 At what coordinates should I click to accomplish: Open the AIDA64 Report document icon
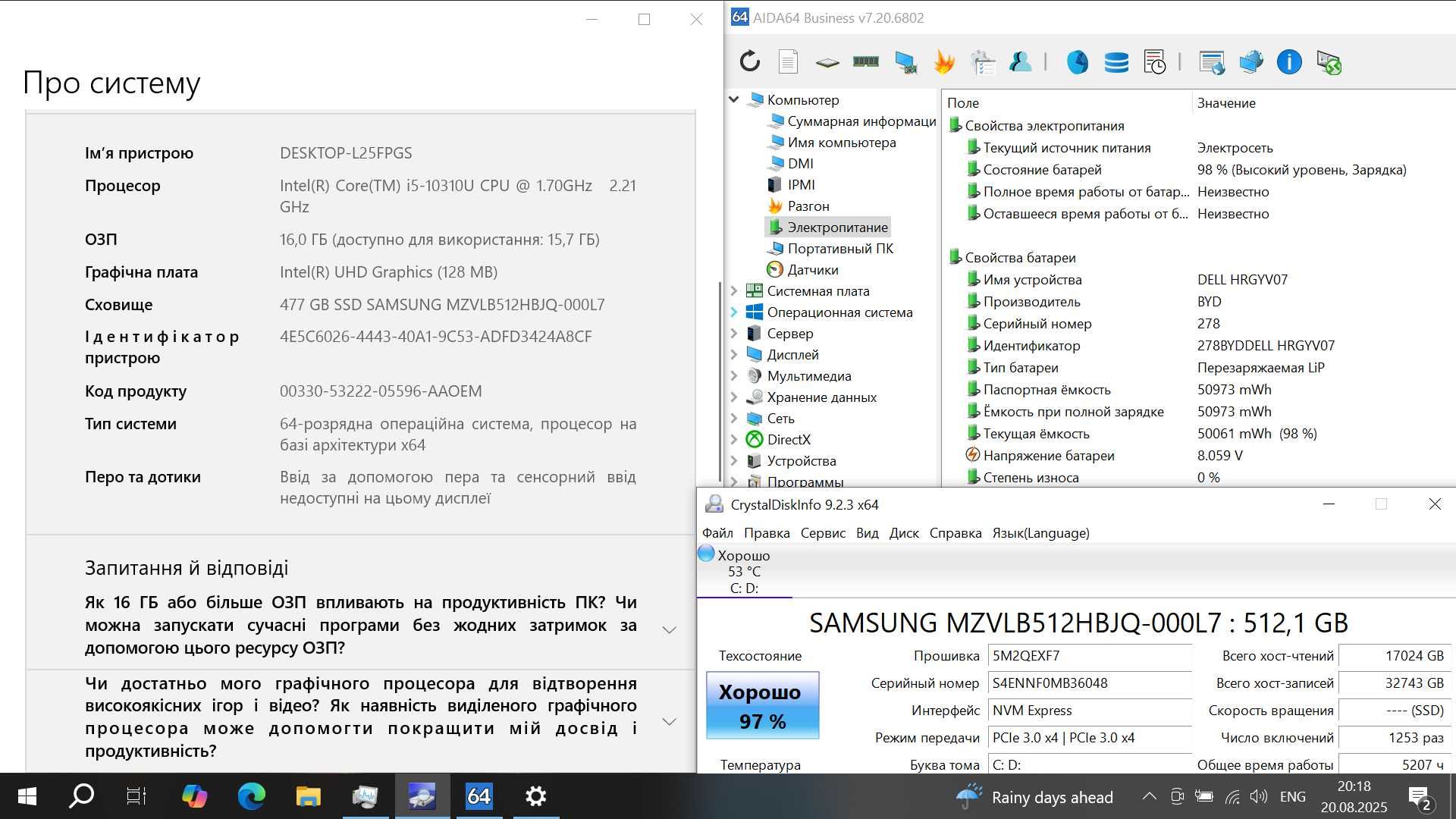[x=788, y=61]
